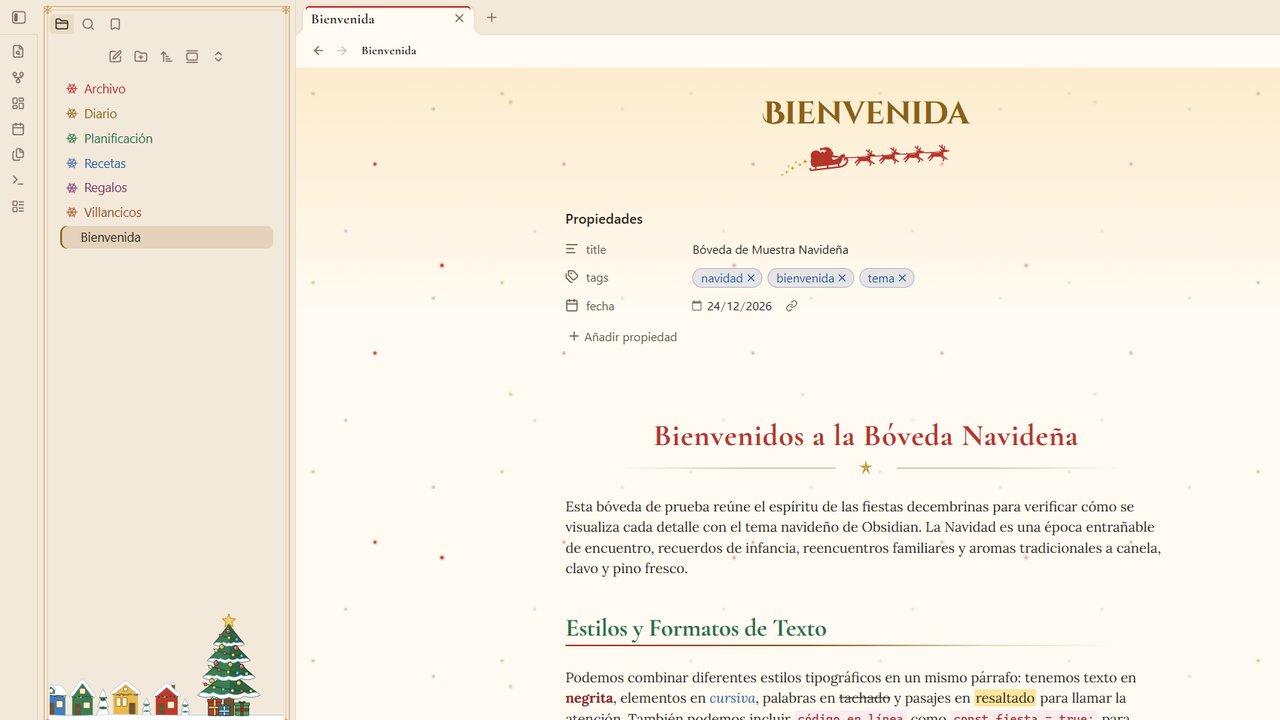The height and width of the screenshot is (720, 1280).
Task: Switch to the bookmarks sidebar tab
Action: 115,25
